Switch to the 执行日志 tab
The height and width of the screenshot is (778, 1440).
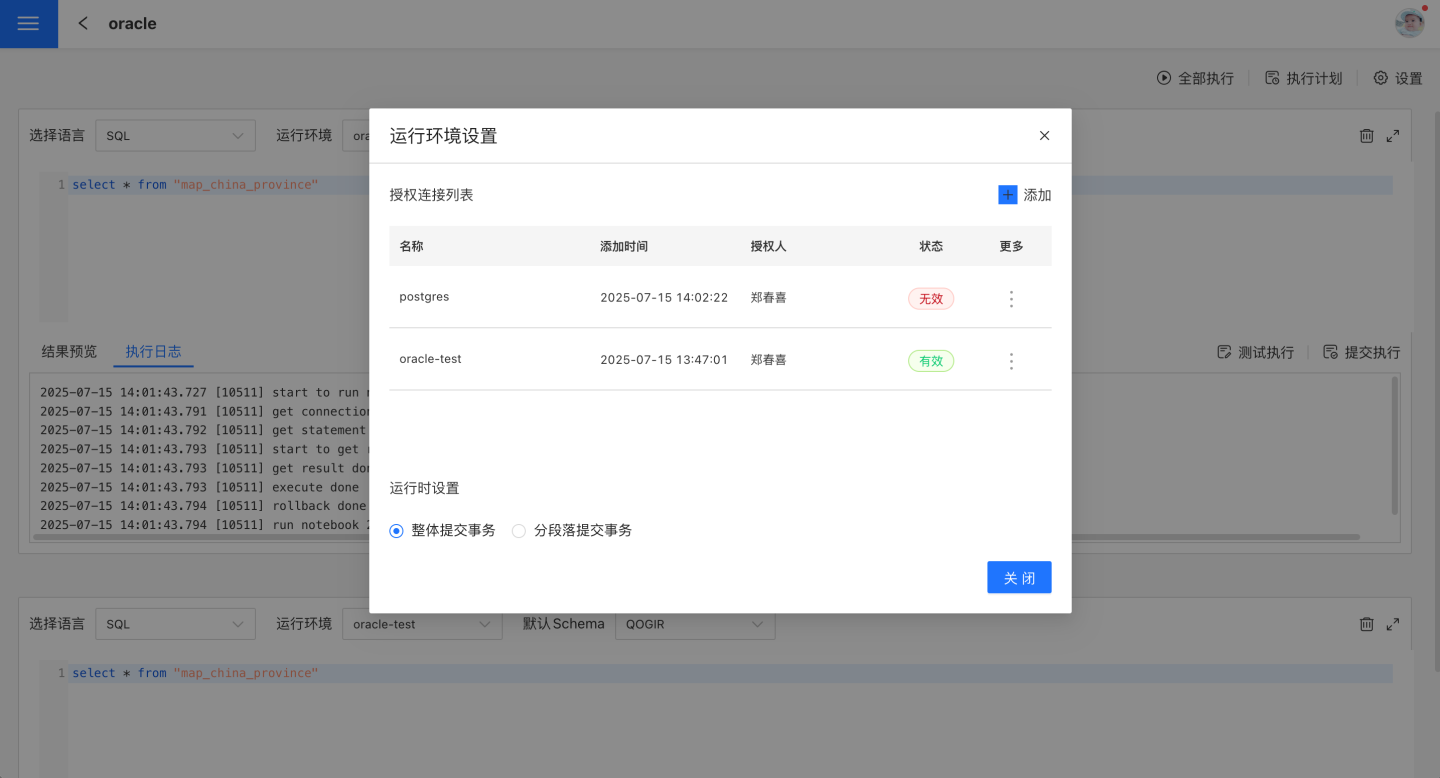[x=153, y=352]
